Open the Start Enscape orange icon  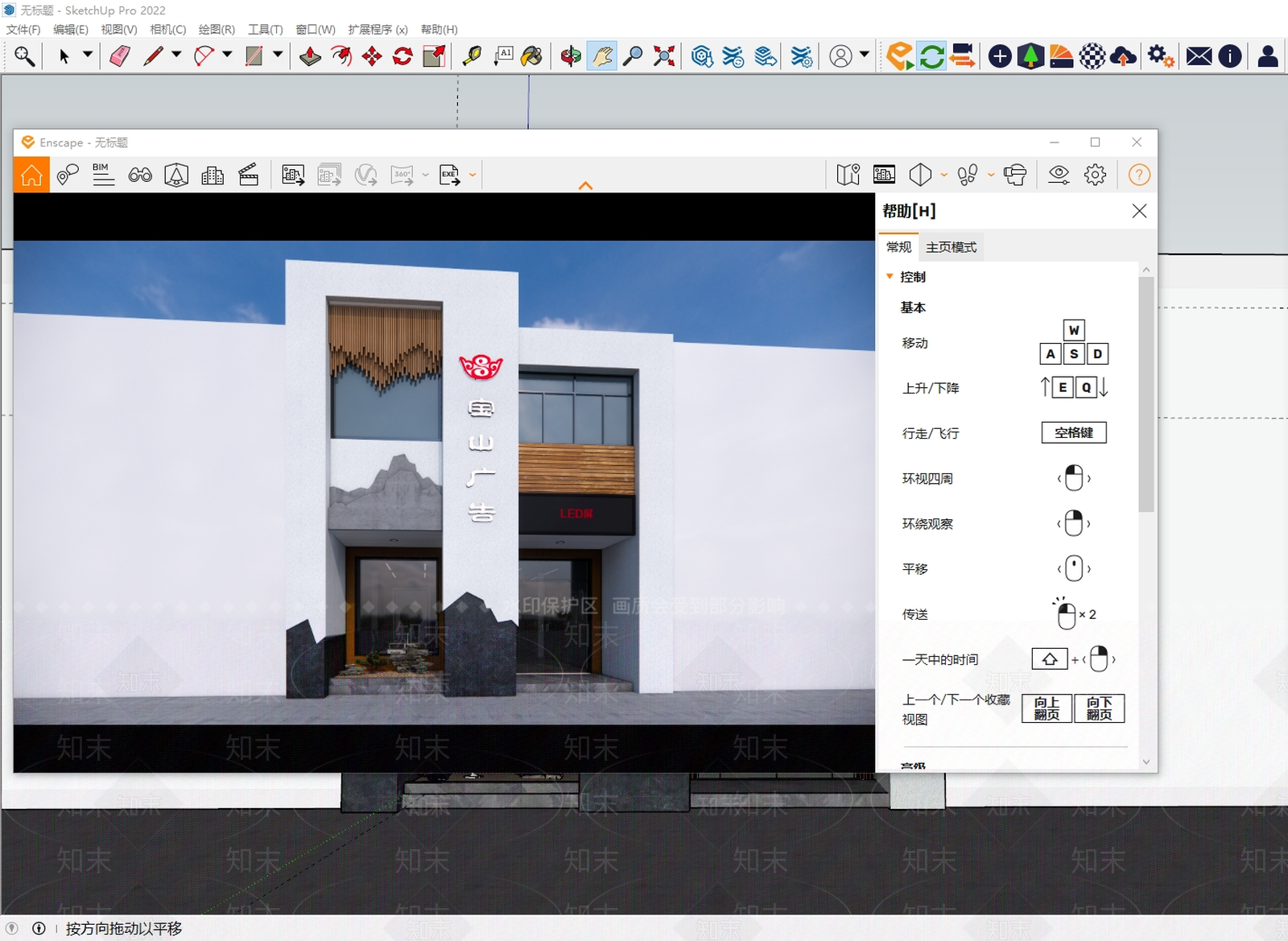(x=900, y=56)
